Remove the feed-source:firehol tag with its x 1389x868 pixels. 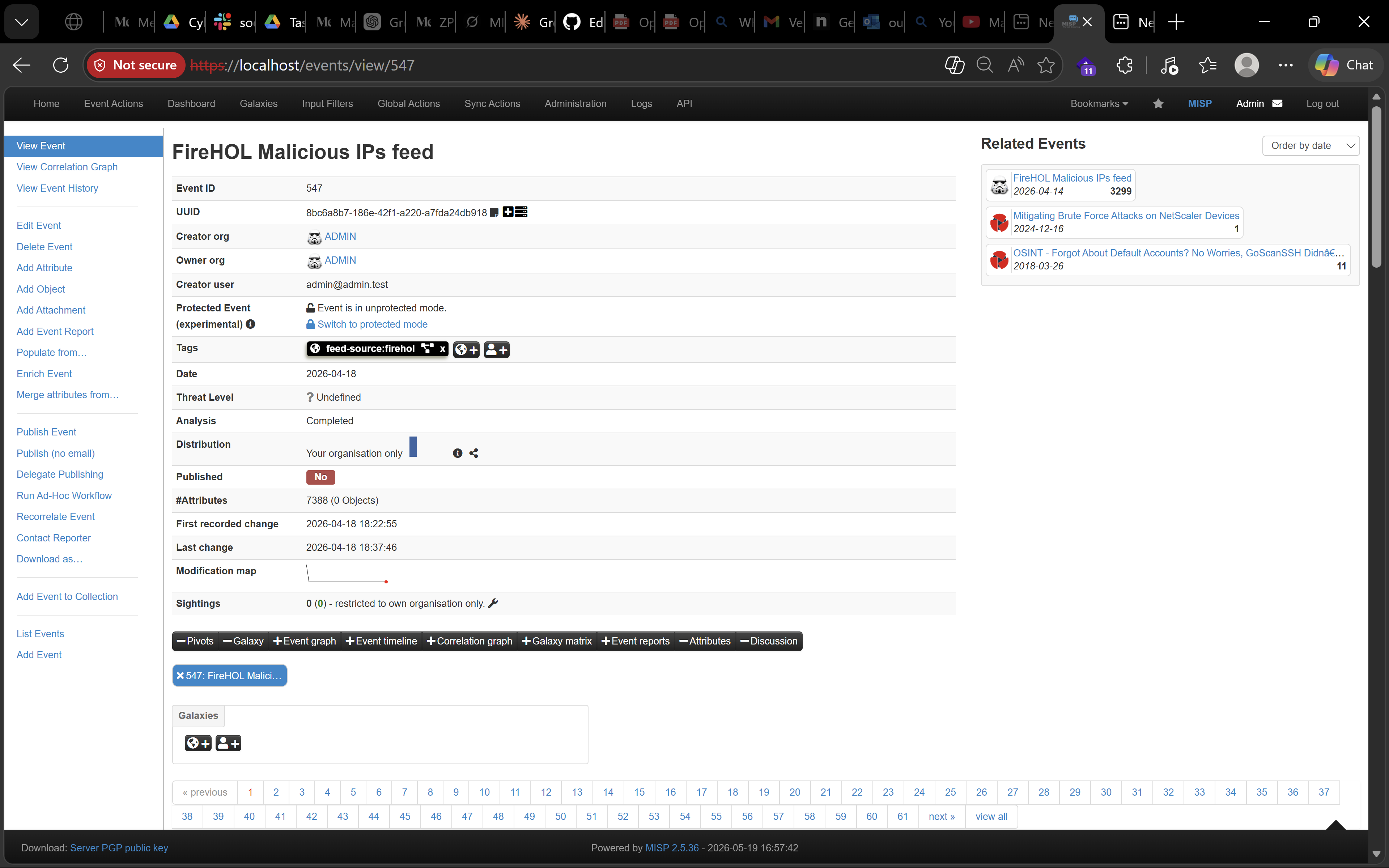pos(442,348)
